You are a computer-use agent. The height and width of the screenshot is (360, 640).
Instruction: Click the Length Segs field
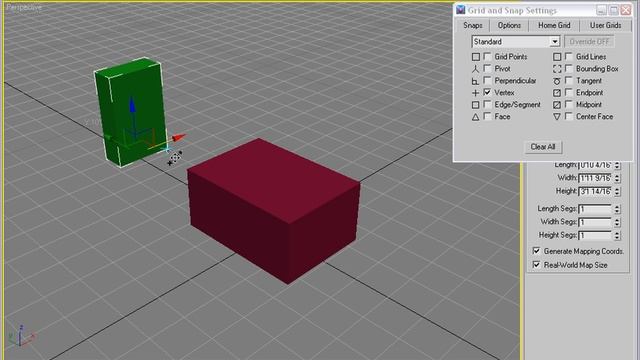(595, 209)
